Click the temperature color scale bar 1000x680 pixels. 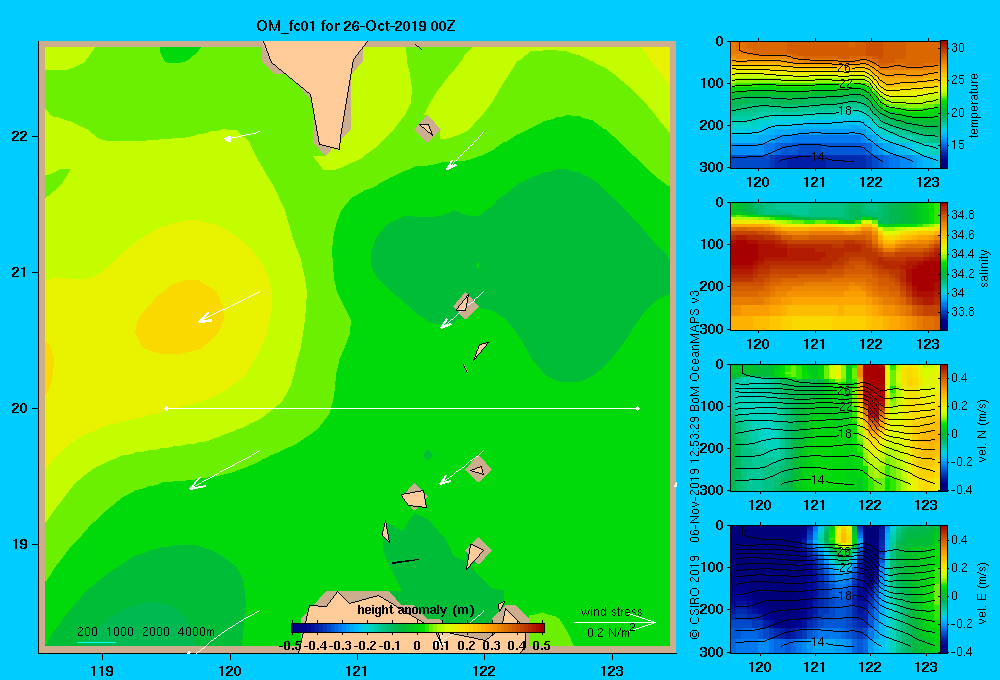point(944,105)
